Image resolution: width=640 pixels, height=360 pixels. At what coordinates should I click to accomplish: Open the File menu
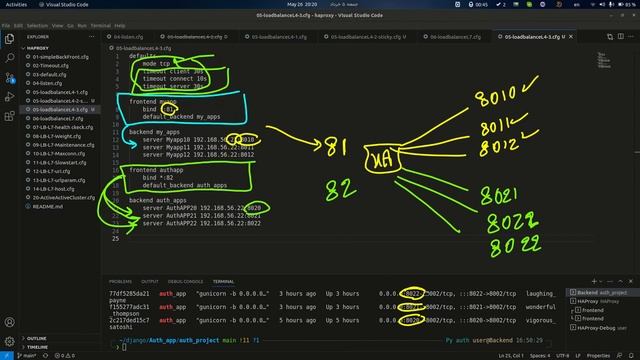pos(6,25)
